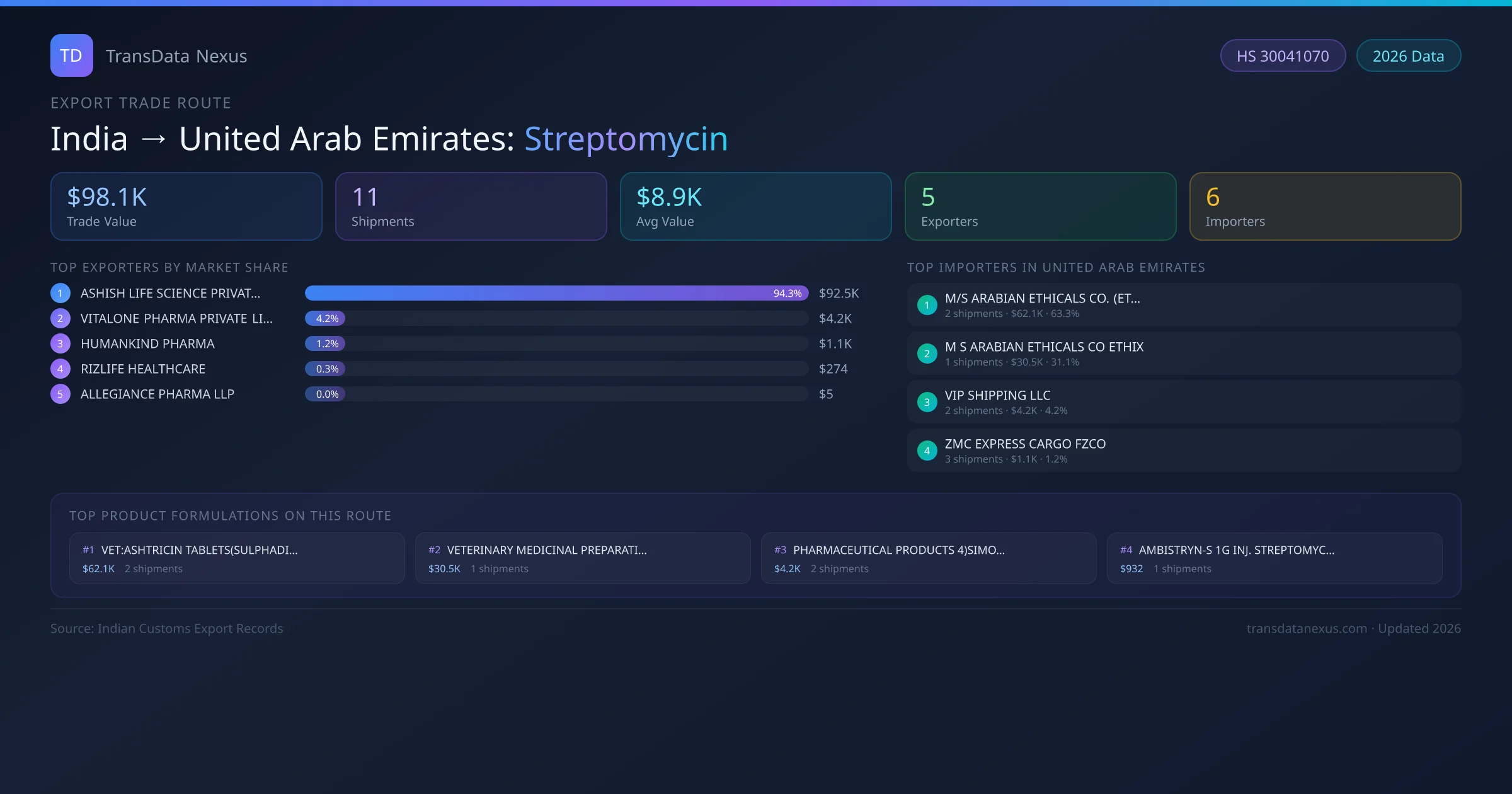Click rank 3 badge beside Humankind Pharma
The image size is (1512, 794).
point(60,343)
